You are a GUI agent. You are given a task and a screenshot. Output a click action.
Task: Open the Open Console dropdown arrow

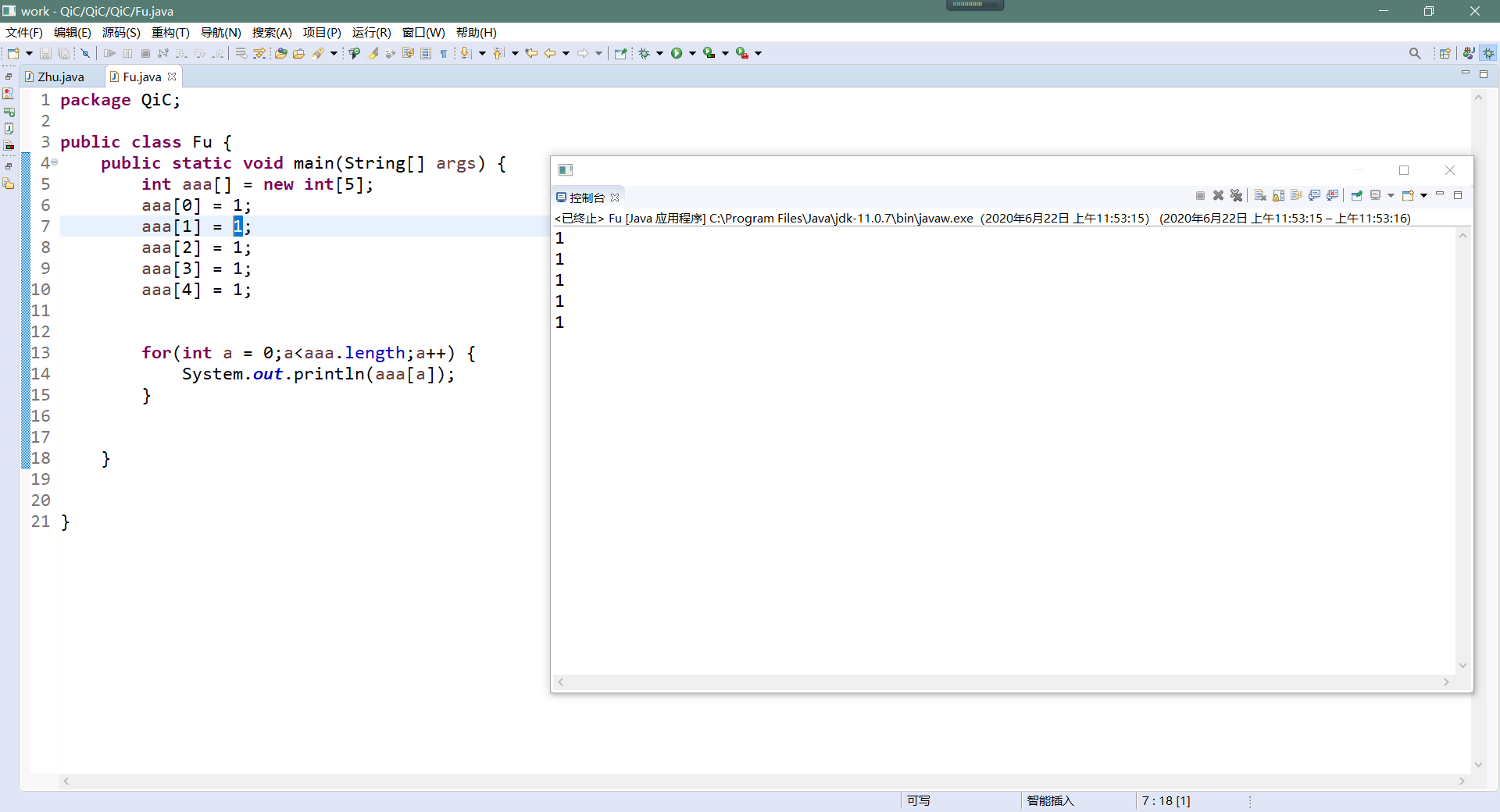pyautogui.click(x=1423, y=195)
